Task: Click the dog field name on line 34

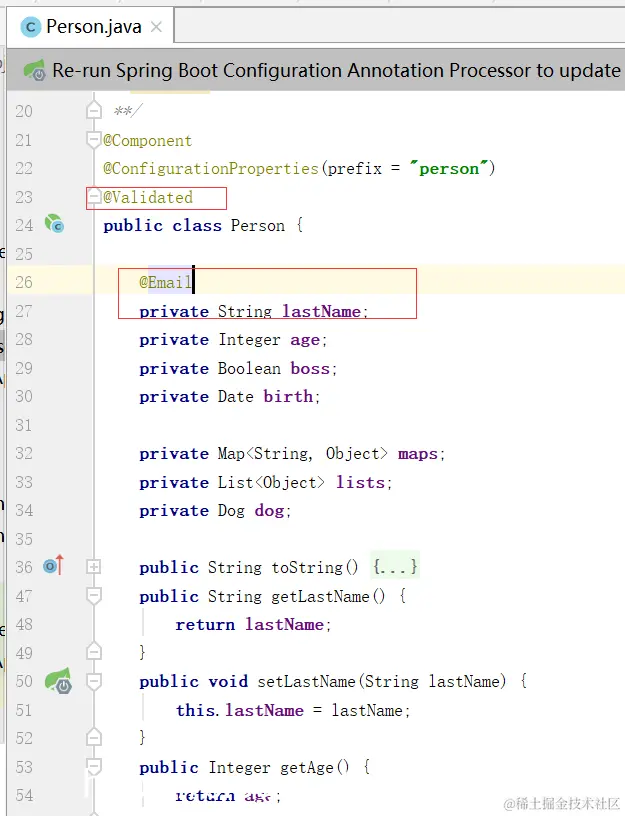Action: (x=269, y=511)
